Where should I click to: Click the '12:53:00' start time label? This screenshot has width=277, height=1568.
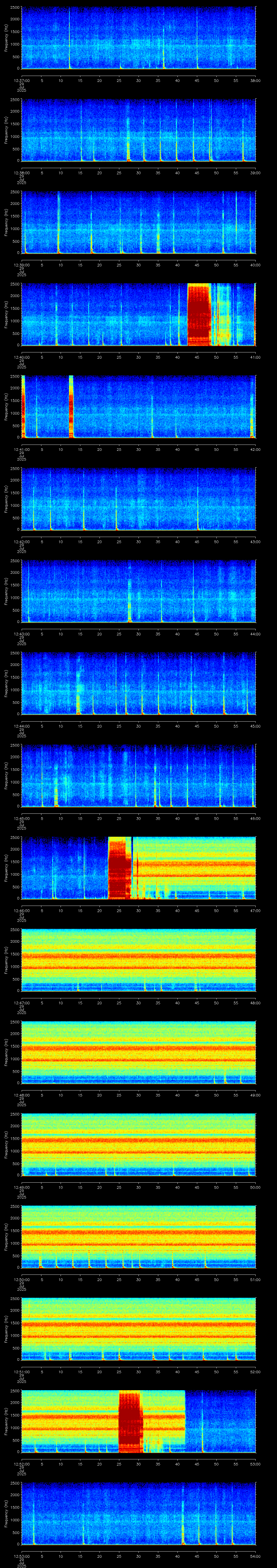click(21, 1556)
